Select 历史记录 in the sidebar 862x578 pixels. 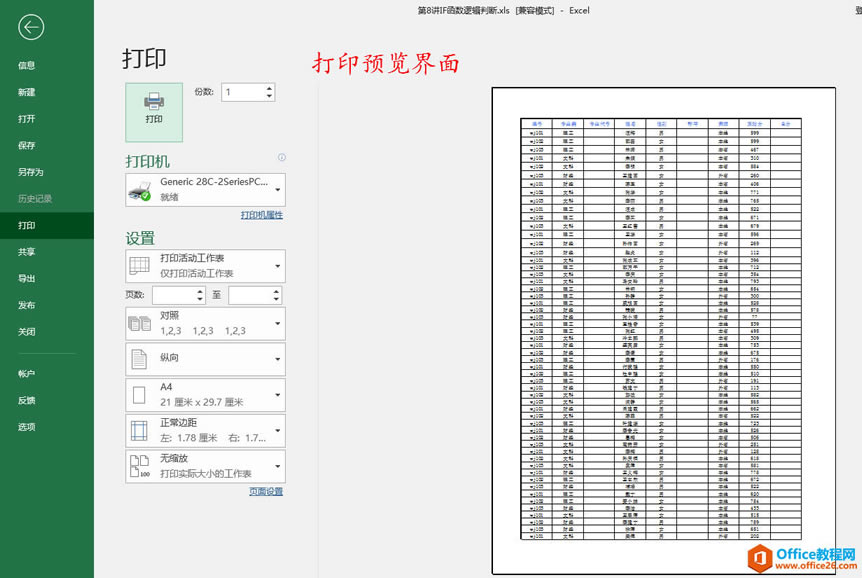47,199
